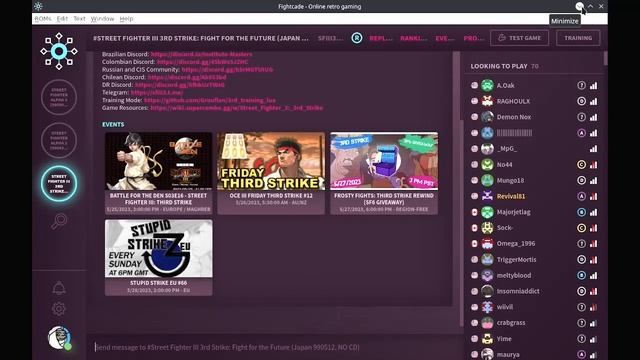The height and width of the screenshot is (360, 640).
Task: Click RAGHOULX's avatar icon
Action: click(487, 101)
